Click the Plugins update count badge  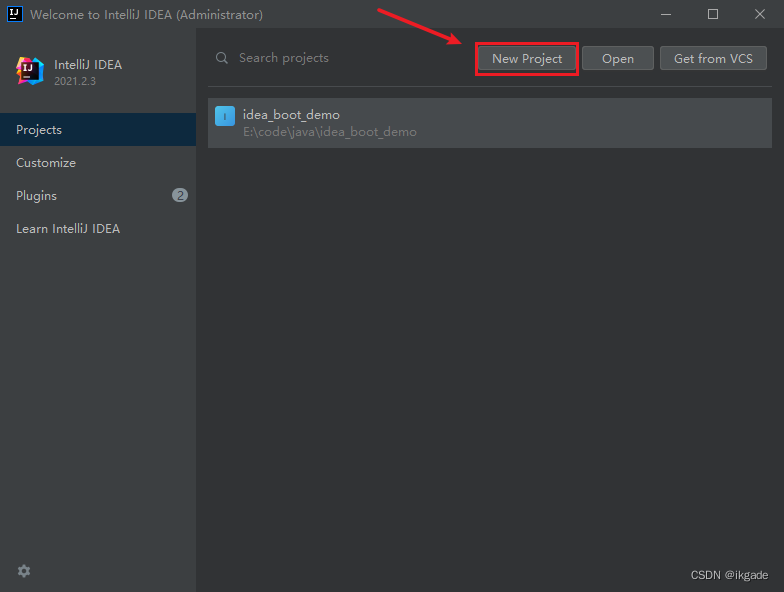pos(180,195)
